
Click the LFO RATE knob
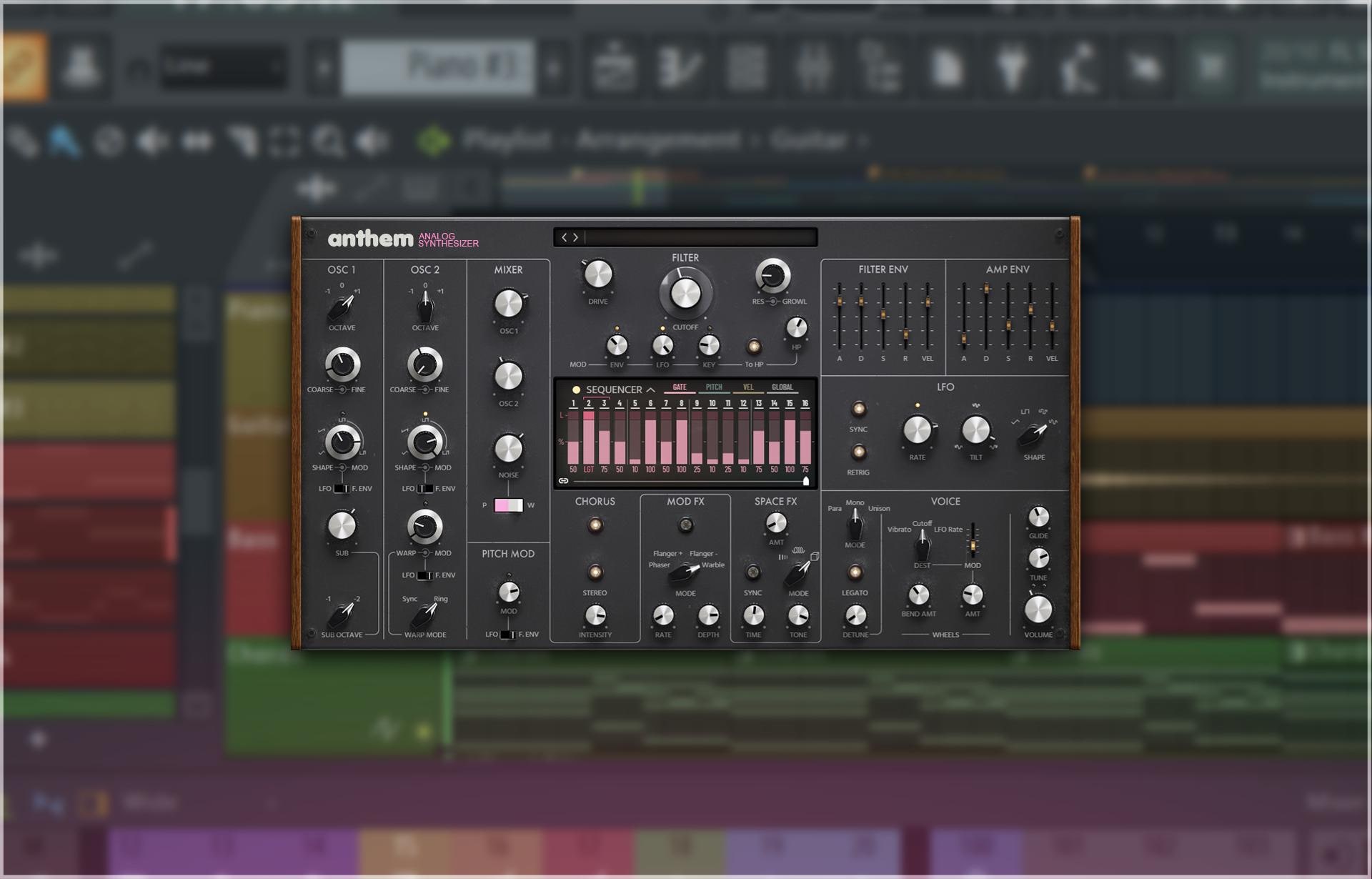pyautogui.click(x=918, y=430)
